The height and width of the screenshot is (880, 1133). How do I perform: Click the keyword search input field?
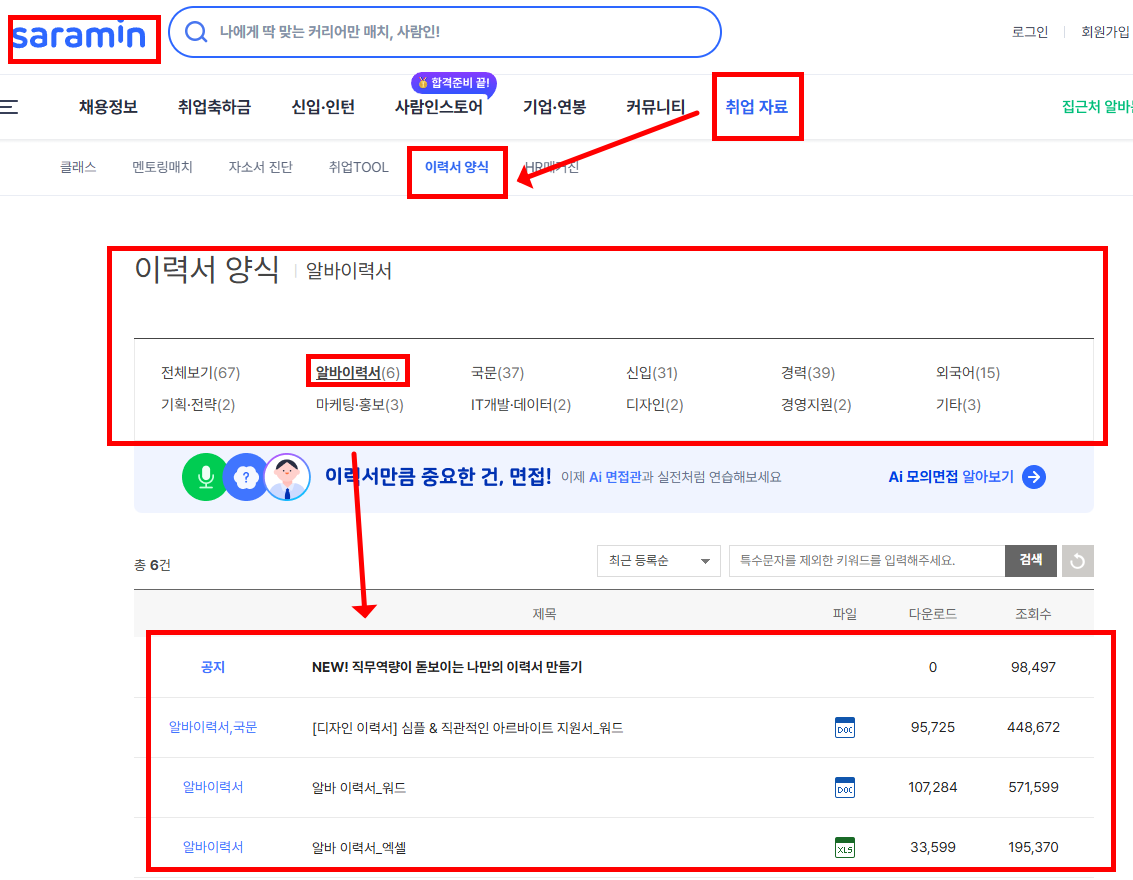click(867, 561)
